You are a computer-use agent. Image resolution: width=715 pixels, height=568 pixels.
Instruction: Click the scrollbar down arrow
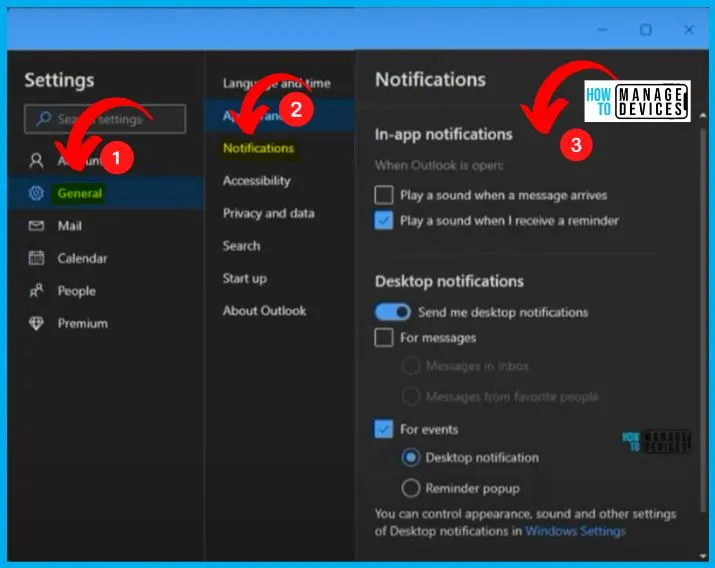point(703,556)
